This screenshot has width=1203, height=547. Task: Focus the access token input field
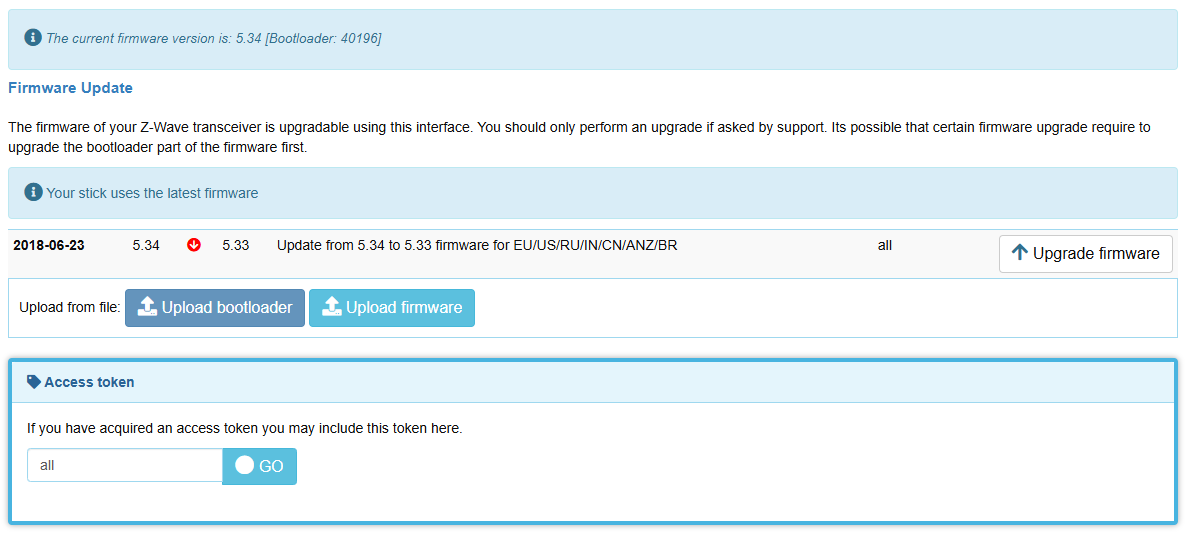click(124, 465)
